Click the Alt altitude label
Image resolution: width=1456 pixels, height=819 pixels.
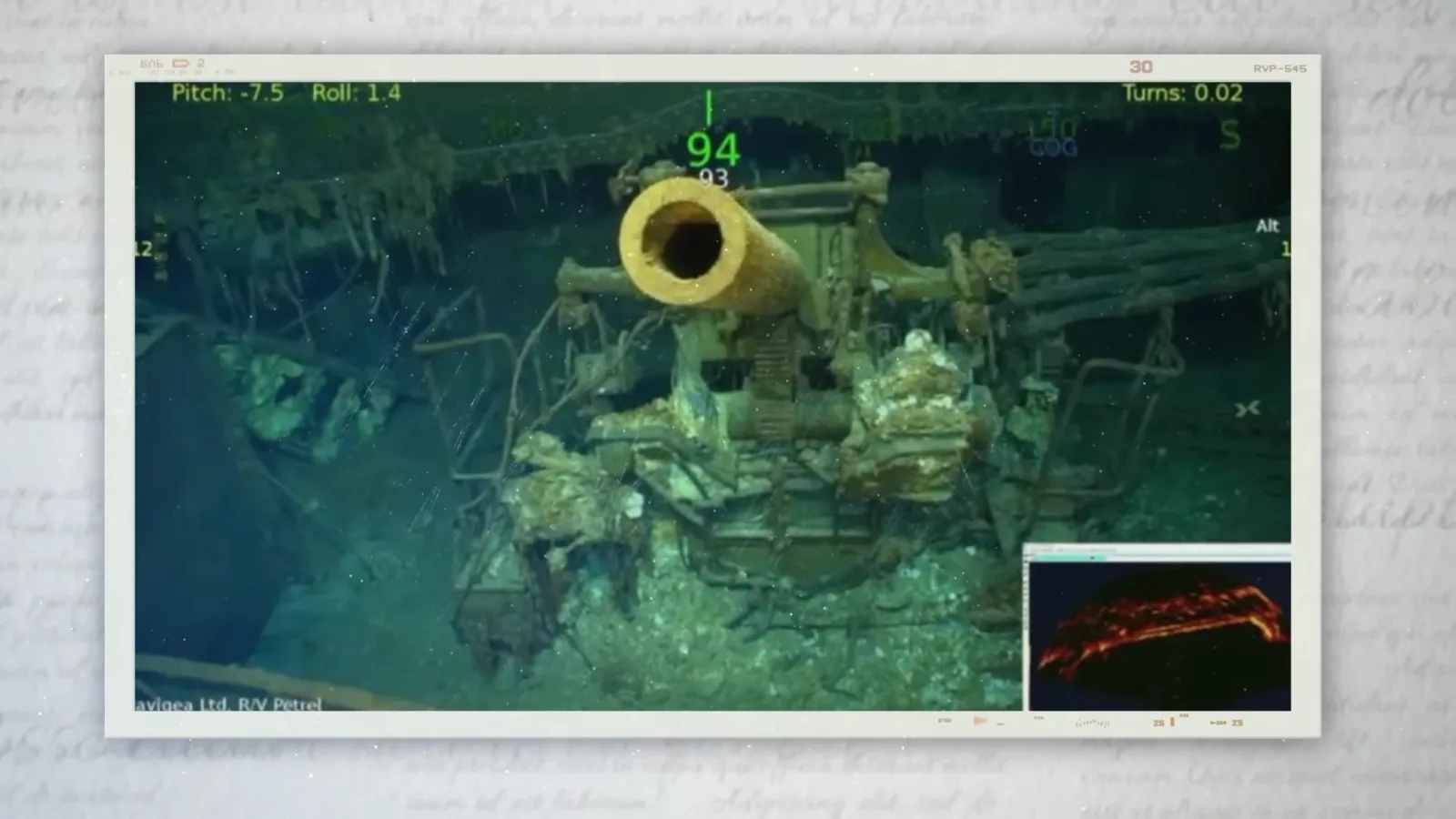[x=1267, y=226]
